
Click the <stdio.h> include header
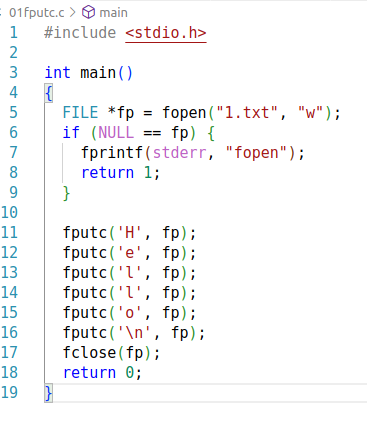tap(166, 33)
